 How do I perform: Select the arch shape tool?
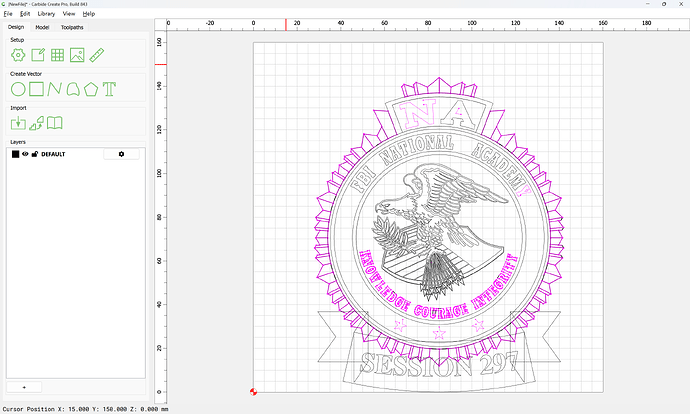tap(73, 89)
